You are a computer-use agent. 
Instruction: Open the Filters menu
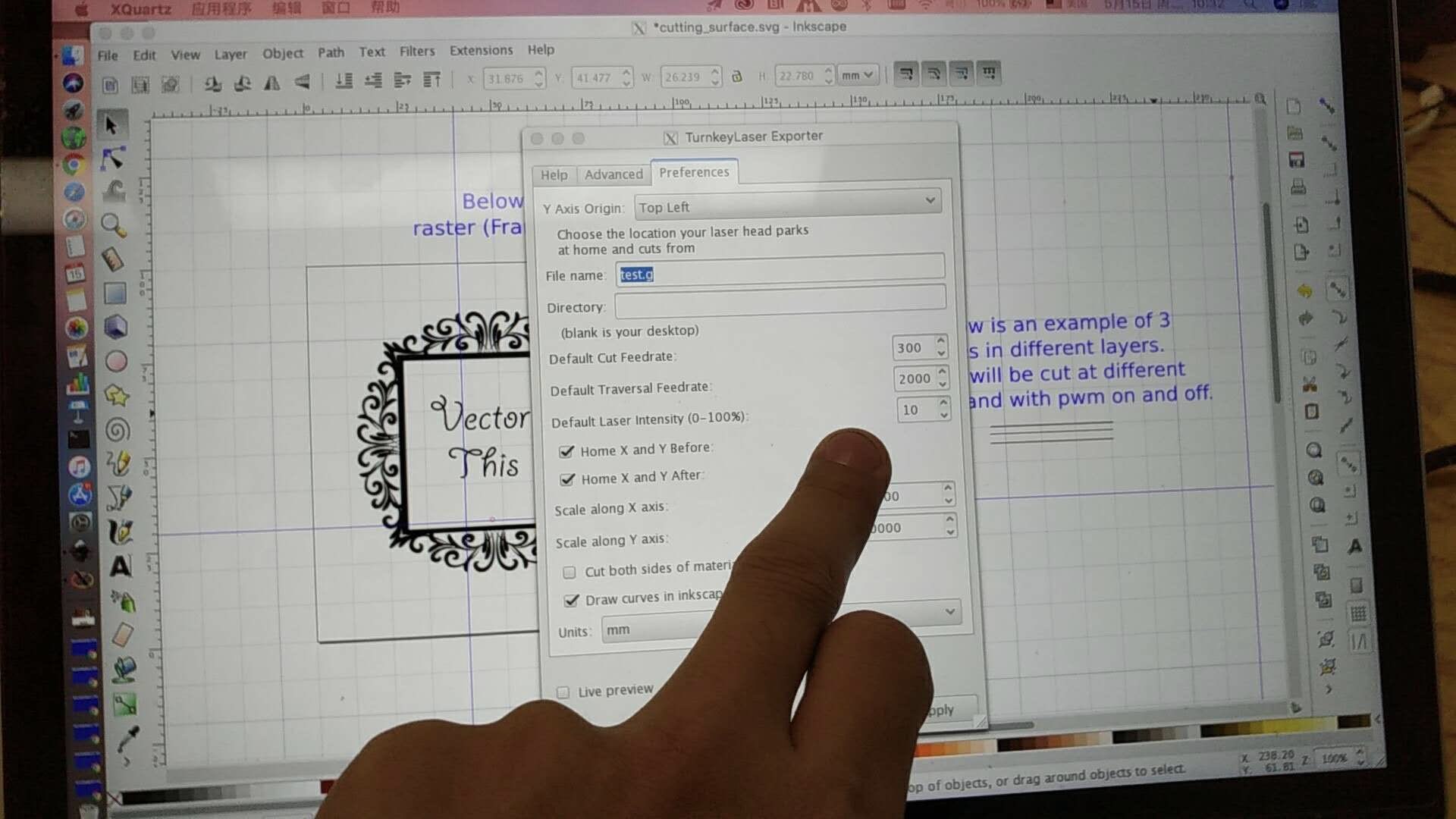417,51
